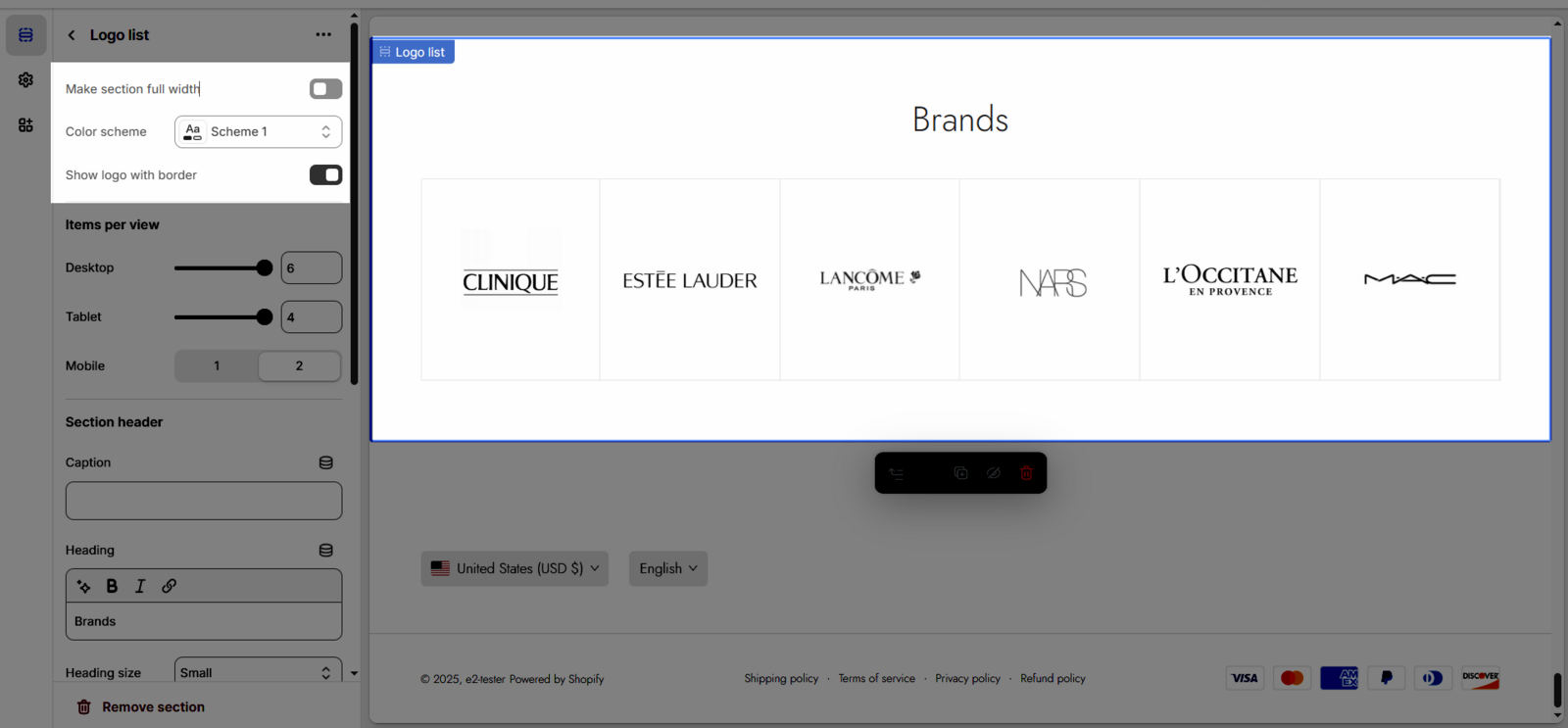
Task: Disable Show logo with border
Action: 325,174
